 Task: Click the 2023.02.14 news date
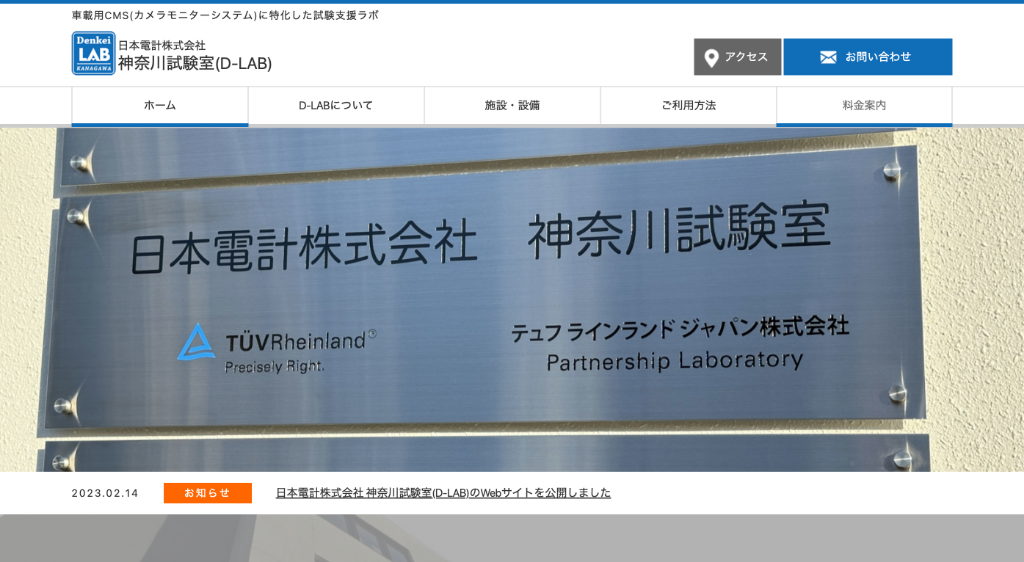coord(105,493)
